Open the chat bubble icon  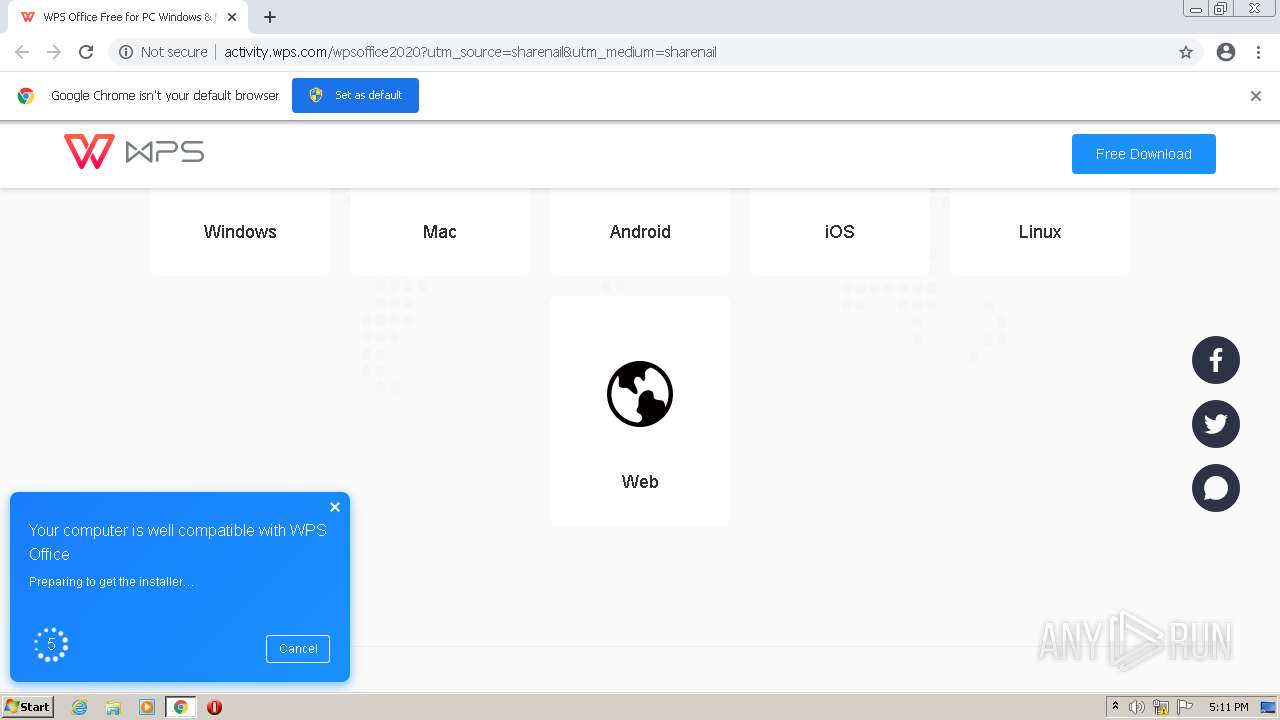coord(1216,488)
